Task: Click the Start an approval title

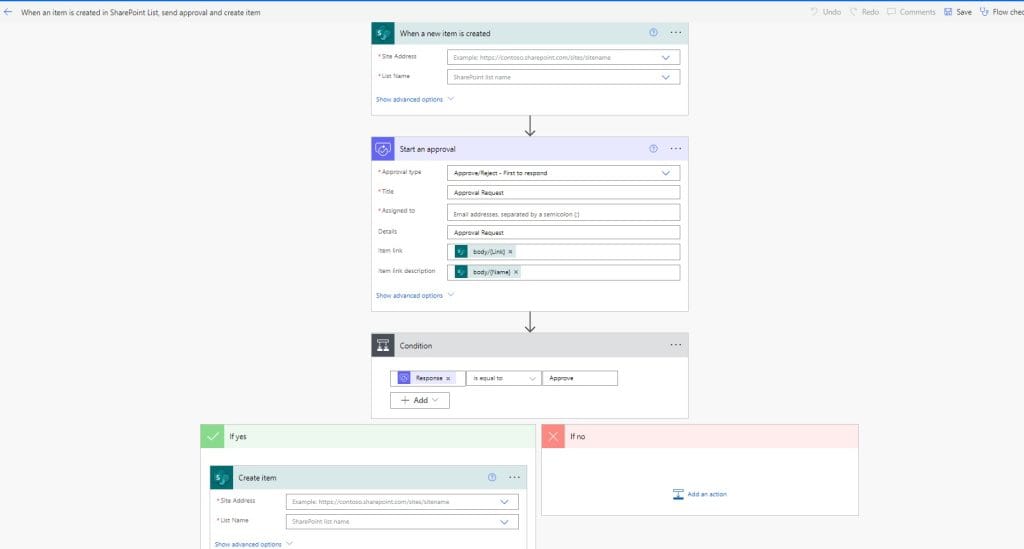Action: tap(427, 149)
